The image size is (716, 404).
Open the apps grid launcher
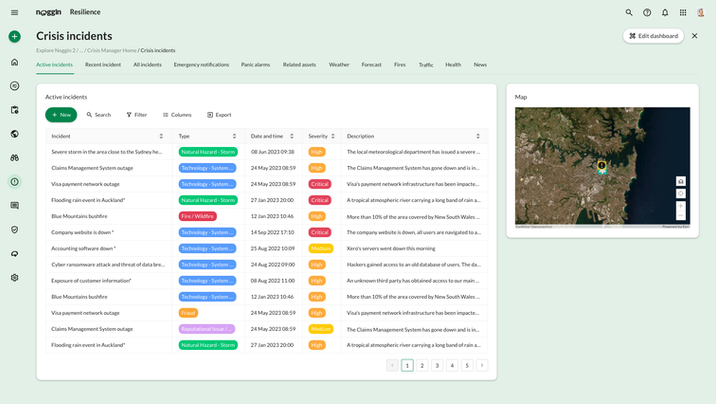683,12
